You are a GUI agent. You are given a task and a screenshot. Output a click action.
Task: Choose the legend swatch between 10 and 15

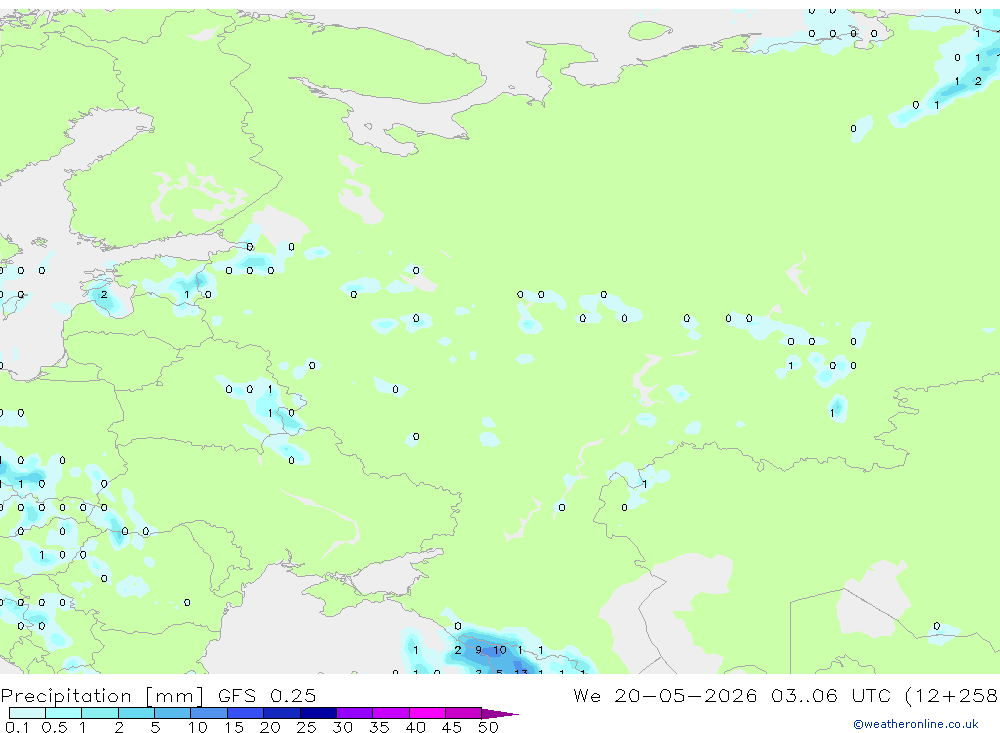coord(209,713)
